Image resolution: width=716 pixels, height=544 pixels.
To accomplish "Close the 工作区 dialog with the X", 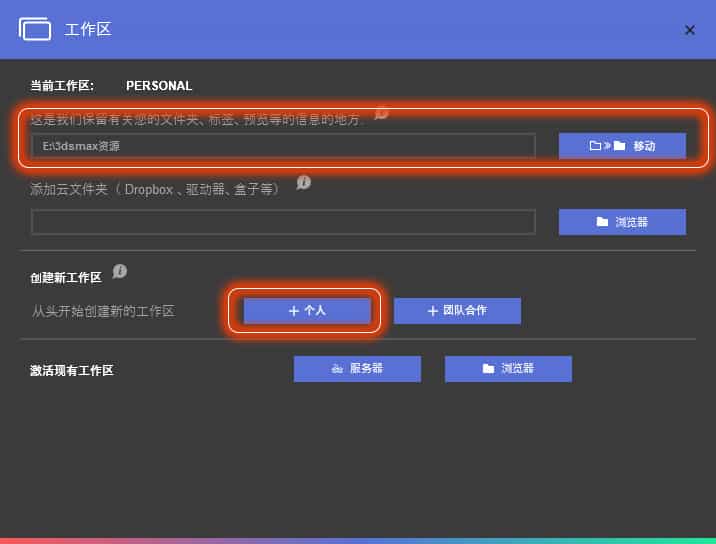I will pos(689,30).
